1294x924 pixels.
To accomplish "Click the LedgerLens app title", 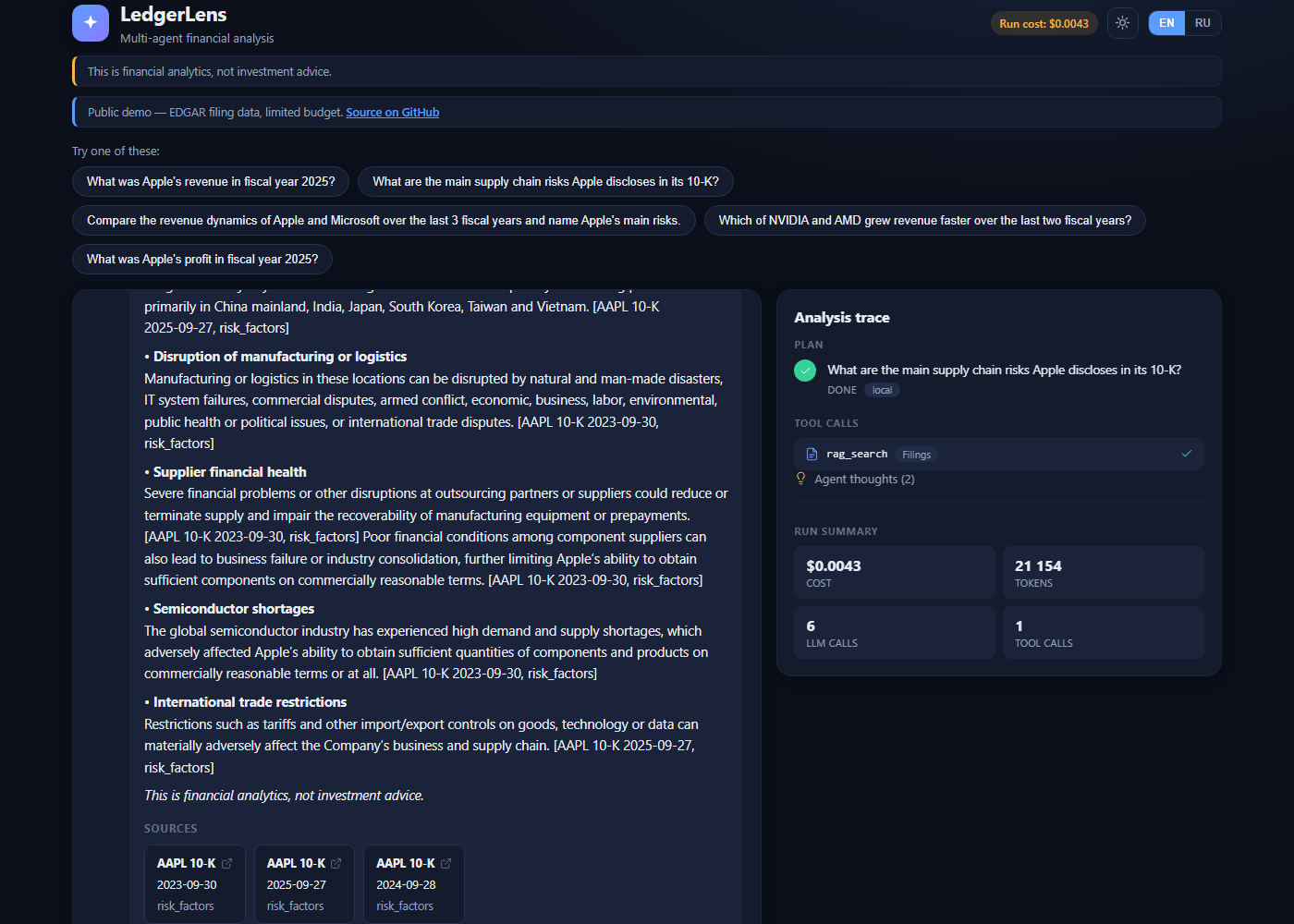I will click(174, 15).
